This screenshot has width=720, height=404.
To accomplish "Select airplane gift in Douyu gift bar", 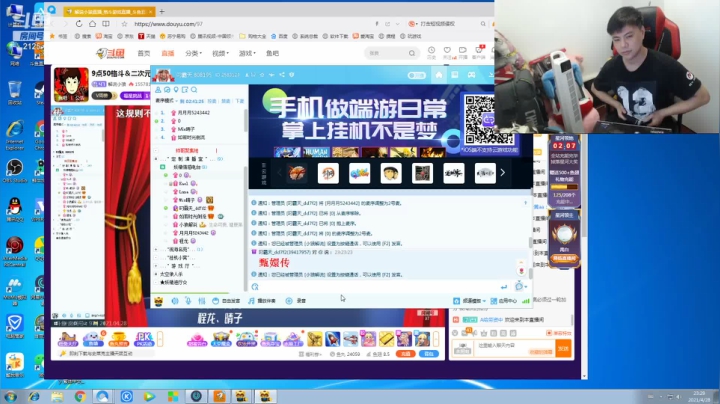I will point(350,339).
